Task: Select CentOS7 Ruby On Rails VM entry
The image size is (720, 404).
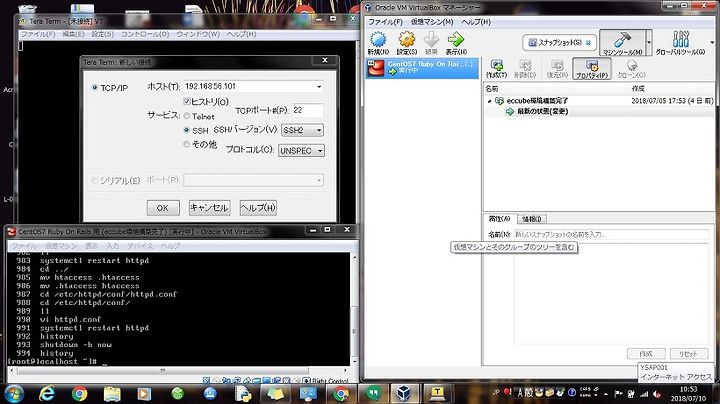Action: tap(422, 68)
